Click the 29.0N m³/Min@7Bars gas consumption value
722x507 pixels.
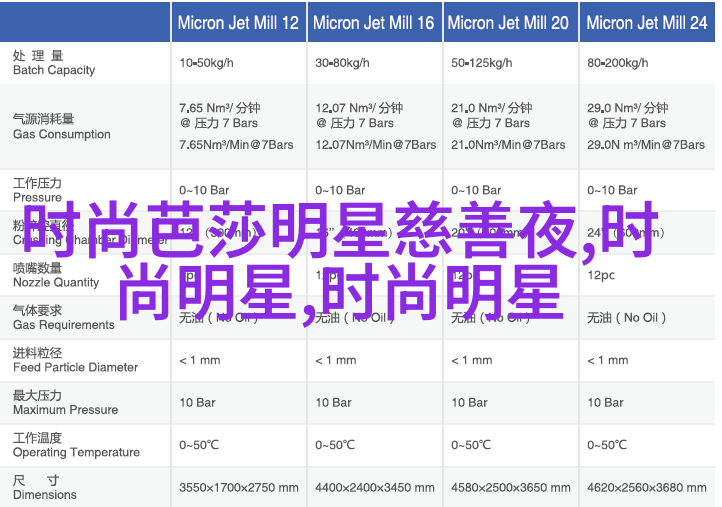click(x=646, y=145)
